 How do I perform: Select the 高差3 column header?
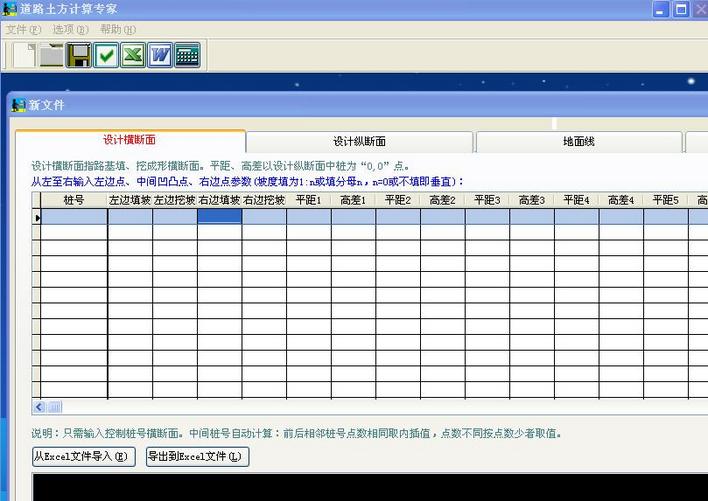point(532,200)
